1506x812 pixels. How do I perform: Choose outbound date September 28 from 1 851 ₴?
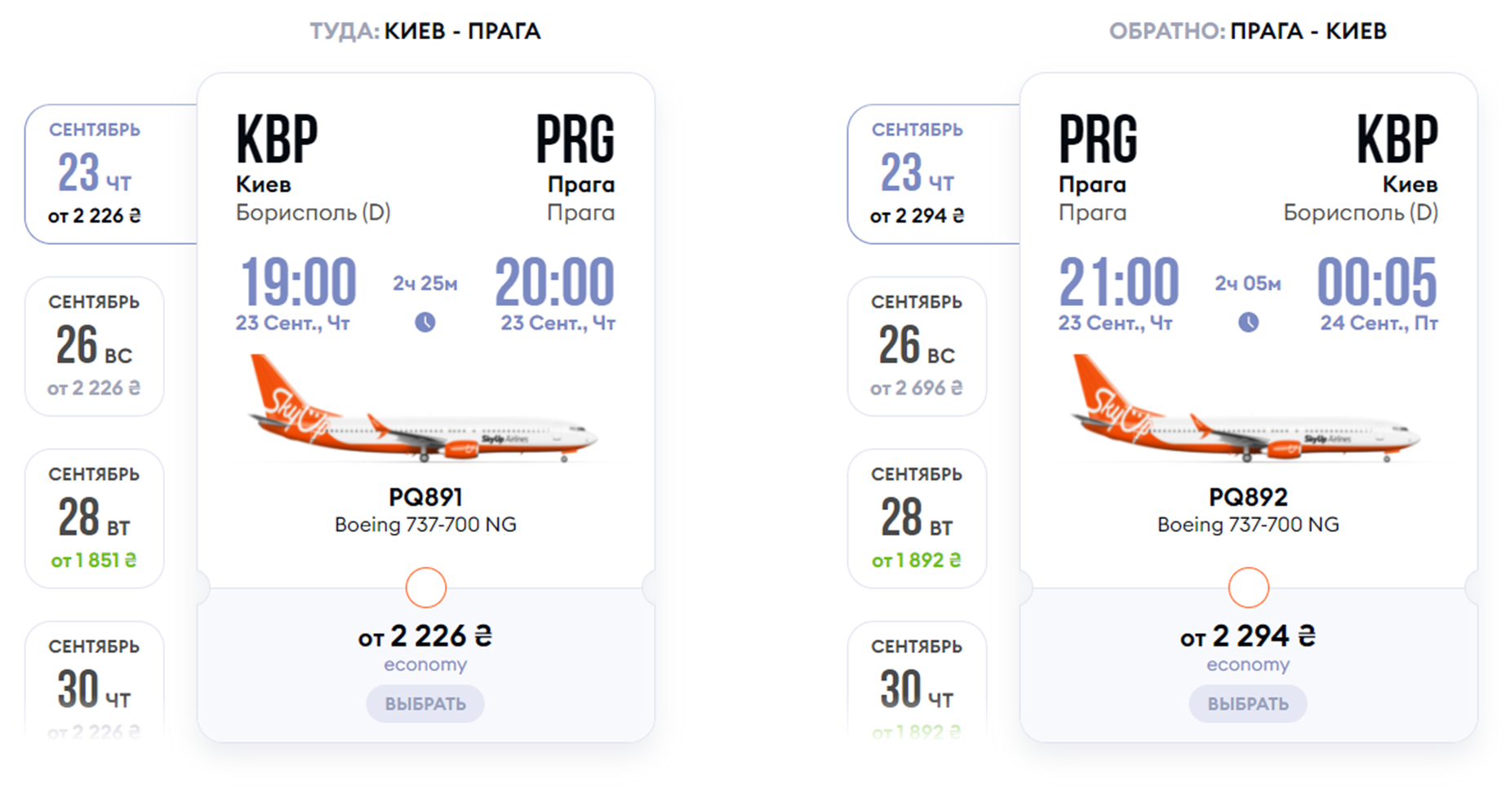[95, 518]
